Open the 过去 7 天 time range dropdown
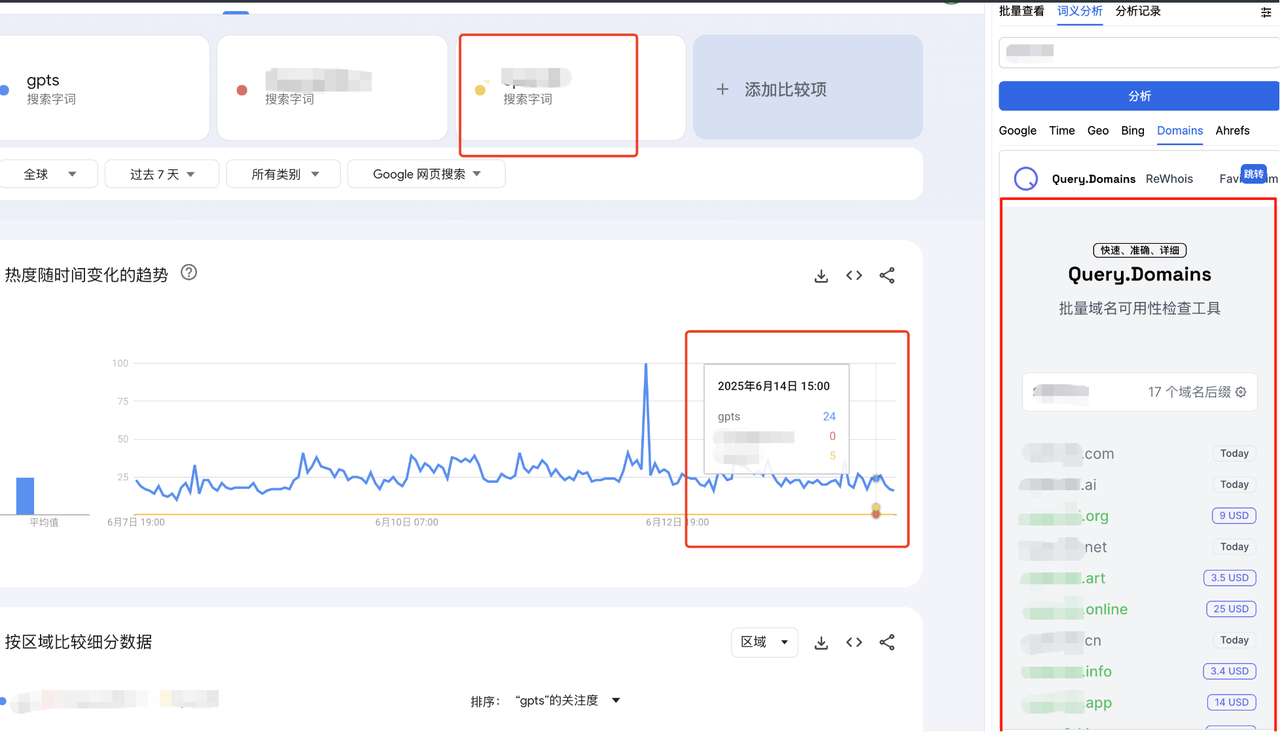 [162, 174]
